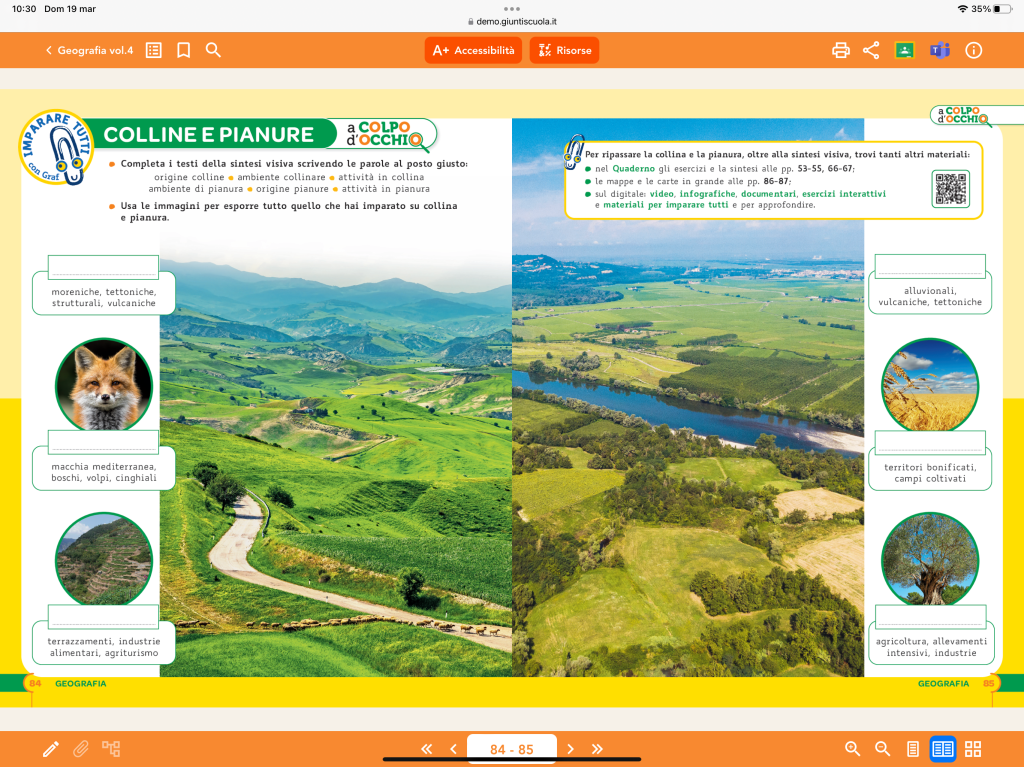Show the page thumbnails grid view

[x=973, y=749]
